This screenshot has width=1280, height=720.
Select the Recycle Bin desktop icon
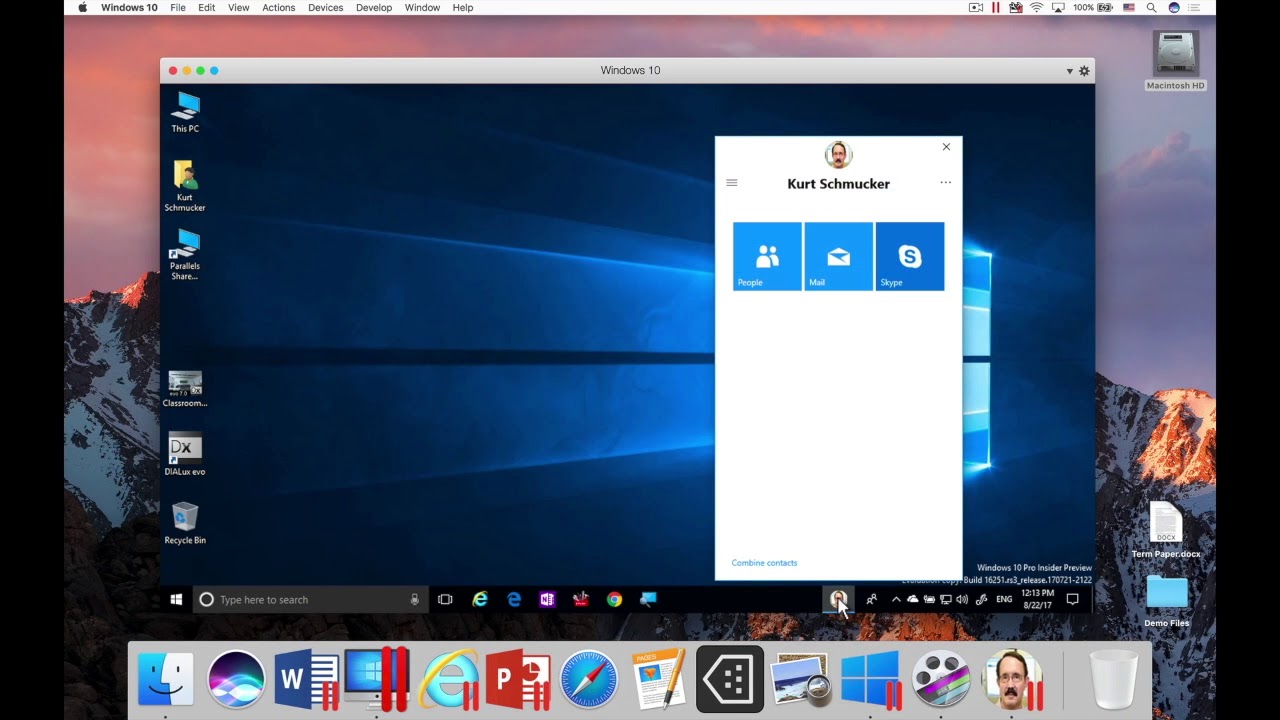click(185, 523)
